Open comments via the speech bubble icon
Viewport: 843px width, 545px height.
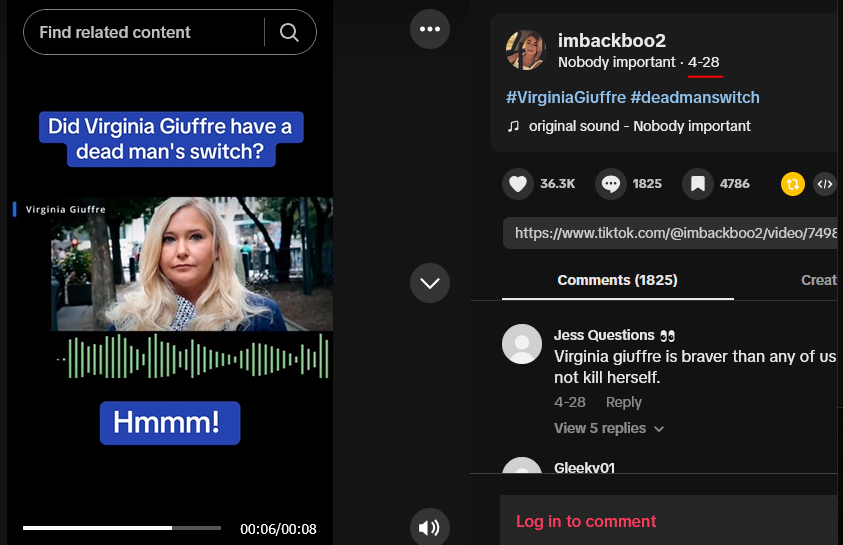611,184
